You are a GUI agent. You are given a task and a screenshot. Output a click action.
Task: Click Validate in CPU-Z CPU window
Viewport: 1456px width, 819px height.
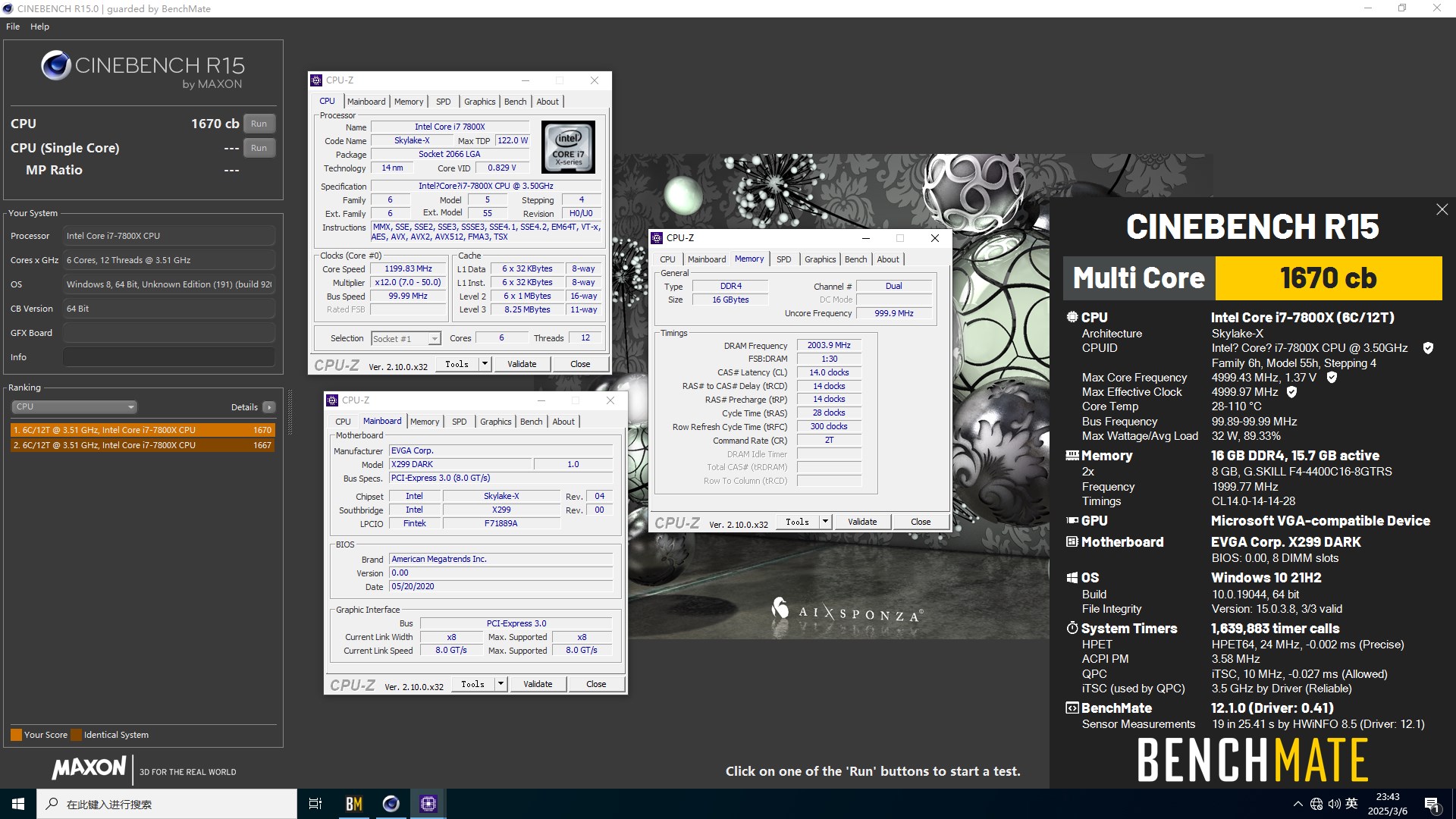point(522,364)
